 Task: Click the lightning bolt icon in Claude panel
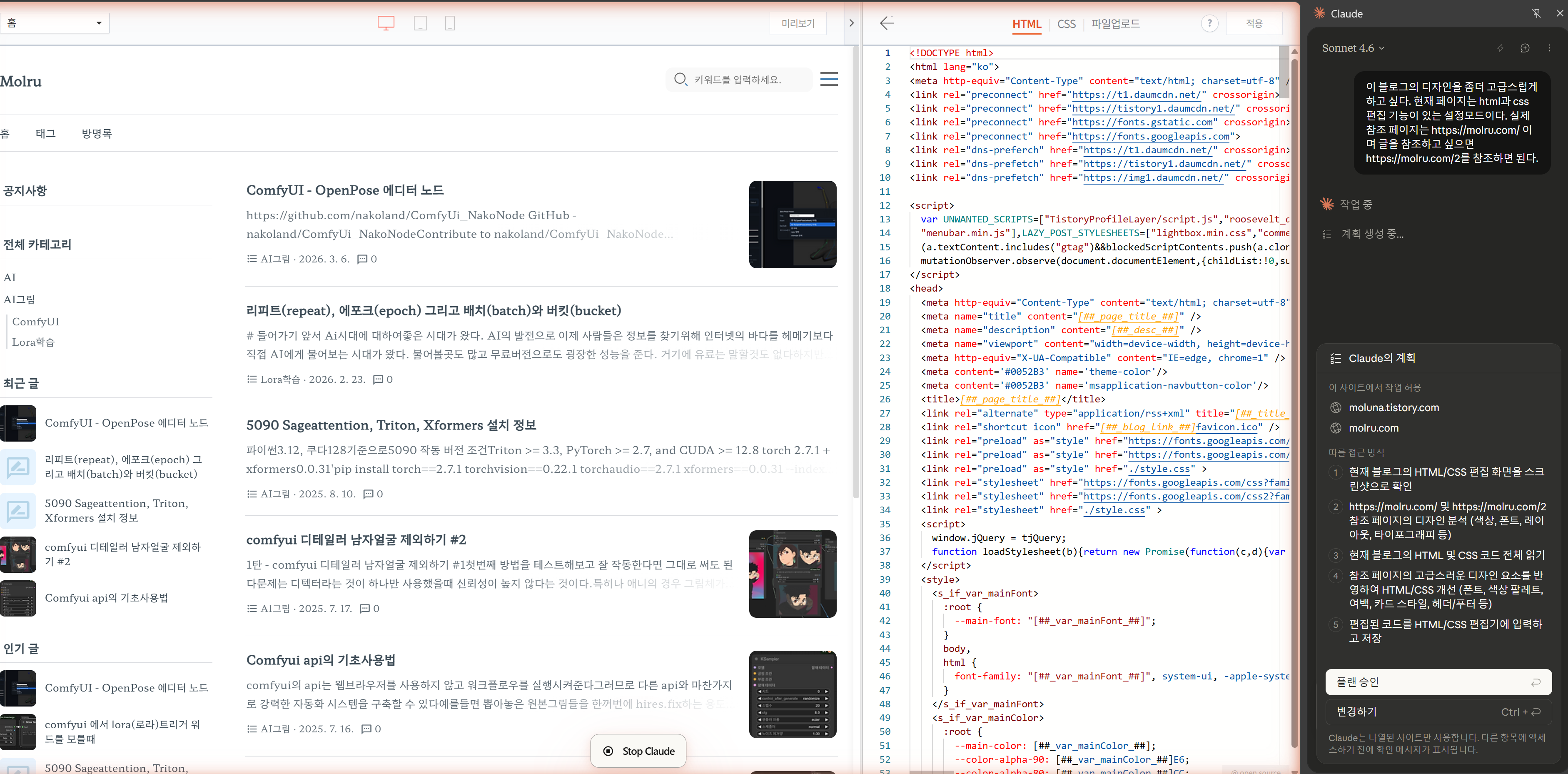(x=1500, y=48)
